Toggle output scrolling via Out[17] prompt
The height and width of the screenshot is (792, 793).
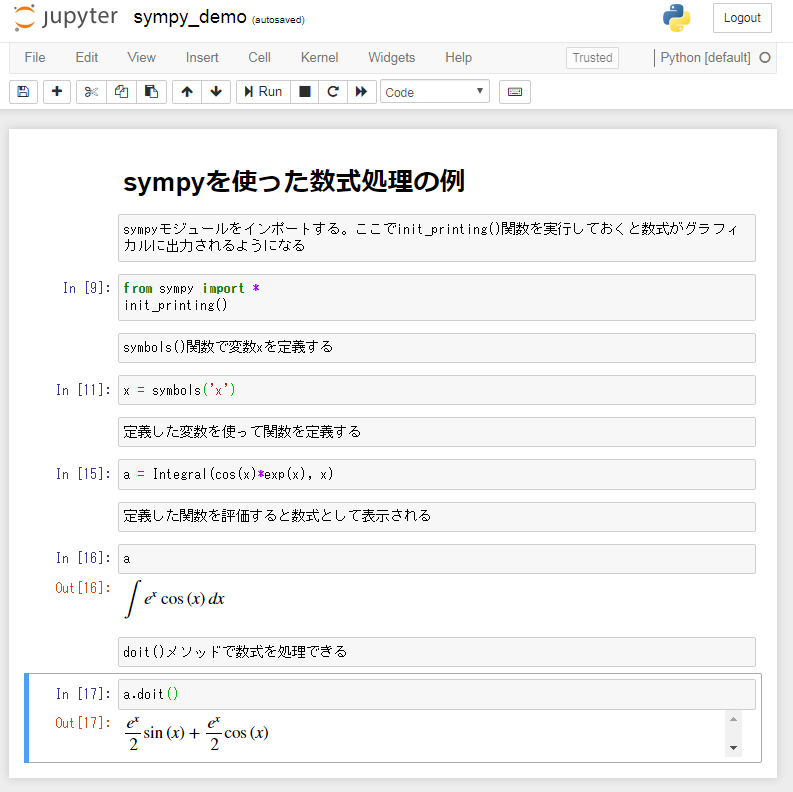click(x=83, y=723)
